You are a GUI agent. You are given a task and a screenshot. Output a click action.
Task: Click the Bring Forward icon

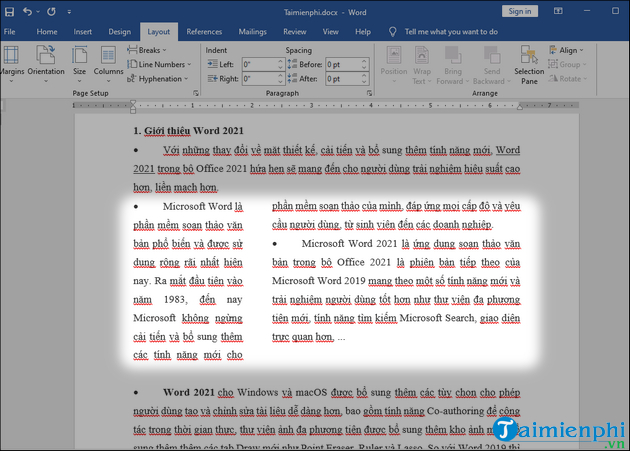tap(453, 55)
